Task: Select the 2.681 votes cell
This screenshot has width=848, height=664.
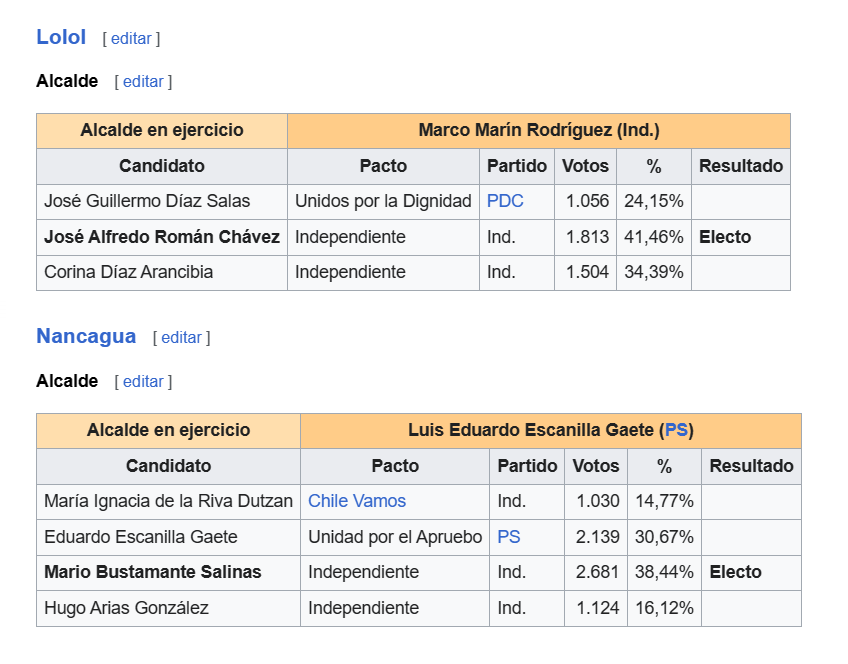Action: click(596, 573)
